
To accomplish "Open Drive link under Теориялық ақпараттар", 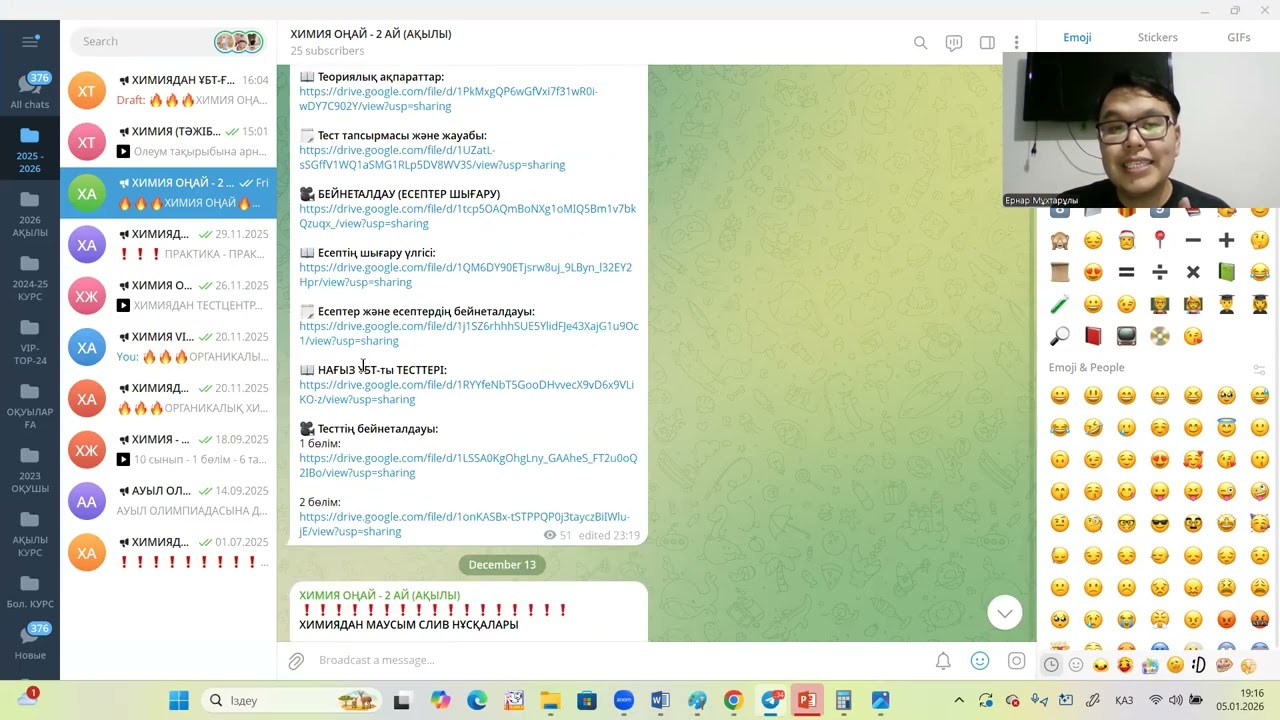I will click(x=448, y=98).
